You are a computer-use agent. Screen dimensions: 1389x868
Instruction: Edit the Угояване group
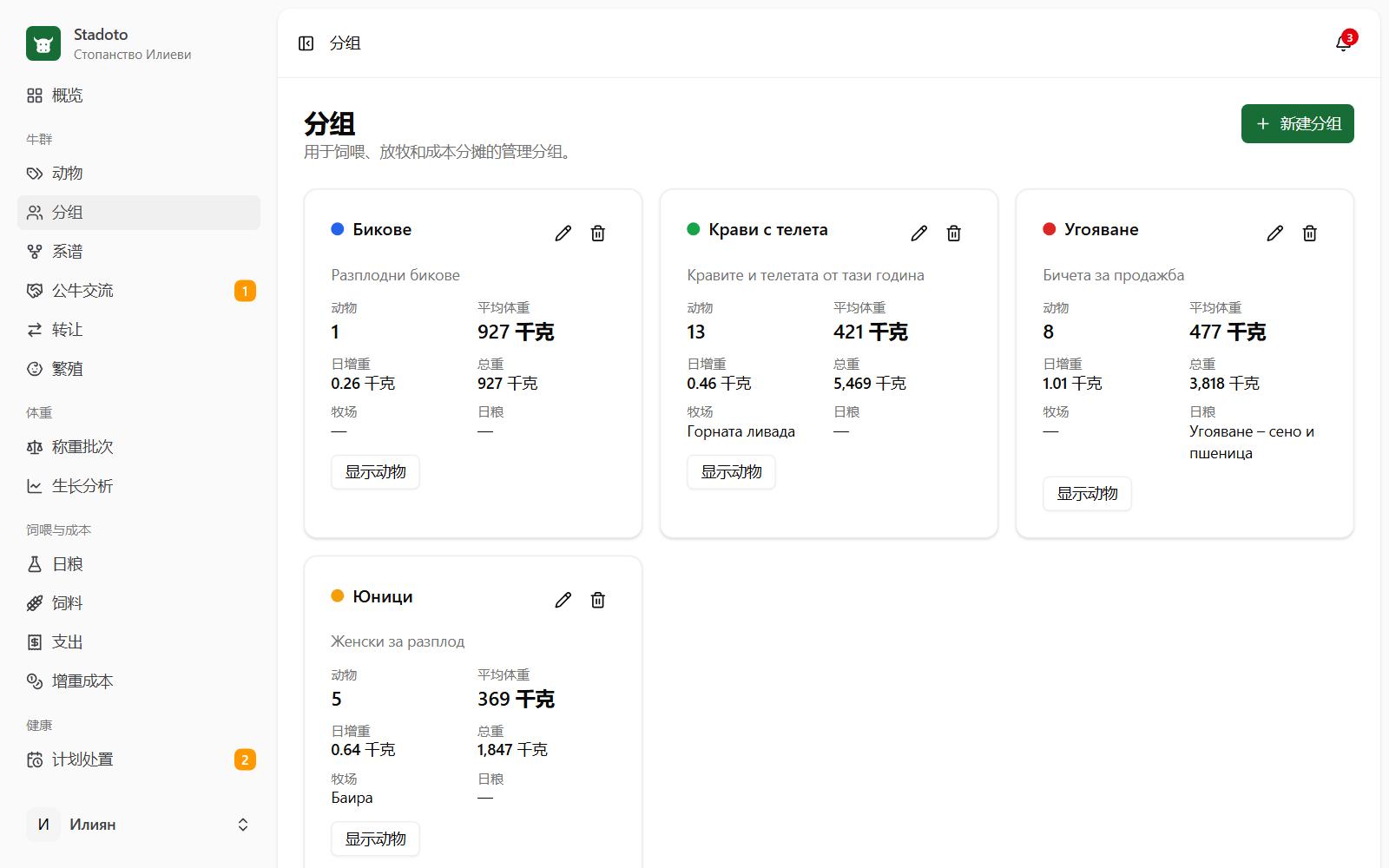tap(1275, 233)
